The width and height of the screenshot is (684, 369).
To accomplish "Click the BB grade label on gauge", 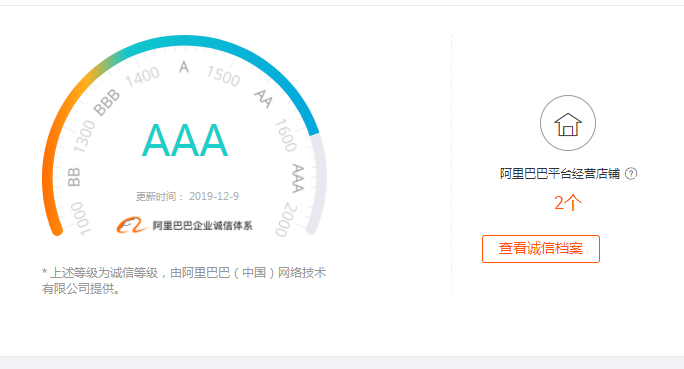I will [74, 177].
